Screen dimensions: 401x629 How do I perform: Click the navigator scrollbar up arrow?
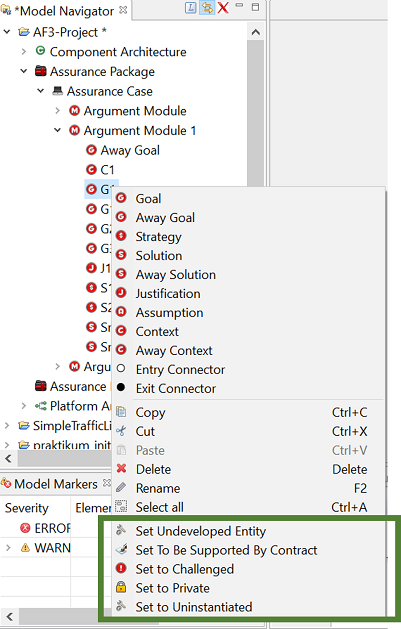tap(255, 32)
